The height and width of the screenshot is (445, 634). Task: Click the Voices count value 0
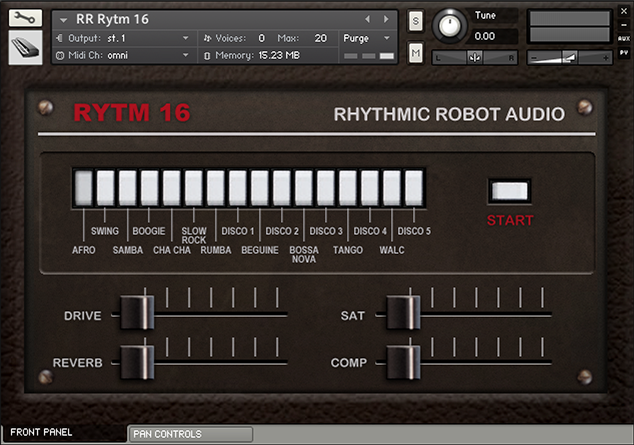click(x=262, y=38)
